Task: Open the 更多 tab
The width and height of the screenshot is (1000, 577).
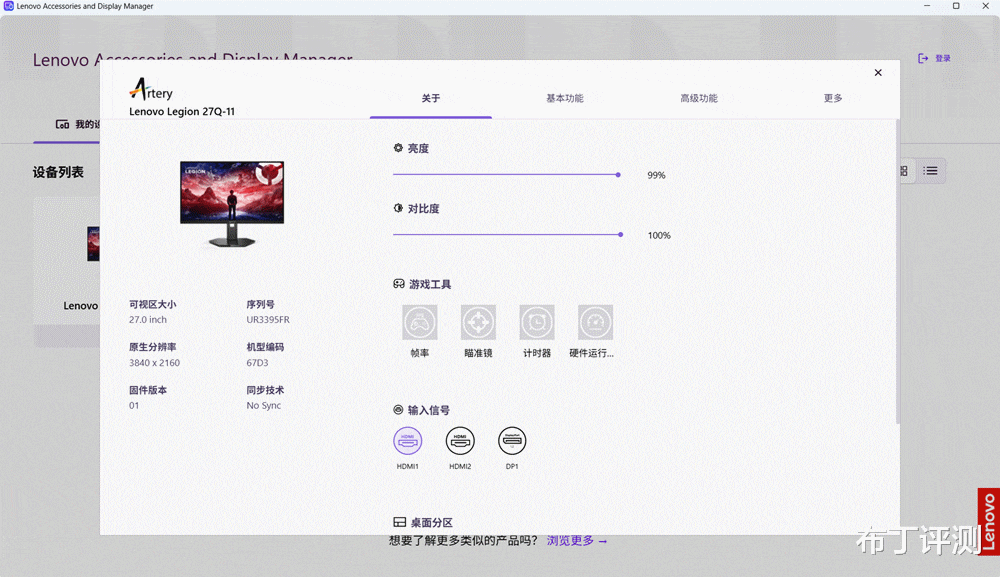Action: [x=832, y=98]
